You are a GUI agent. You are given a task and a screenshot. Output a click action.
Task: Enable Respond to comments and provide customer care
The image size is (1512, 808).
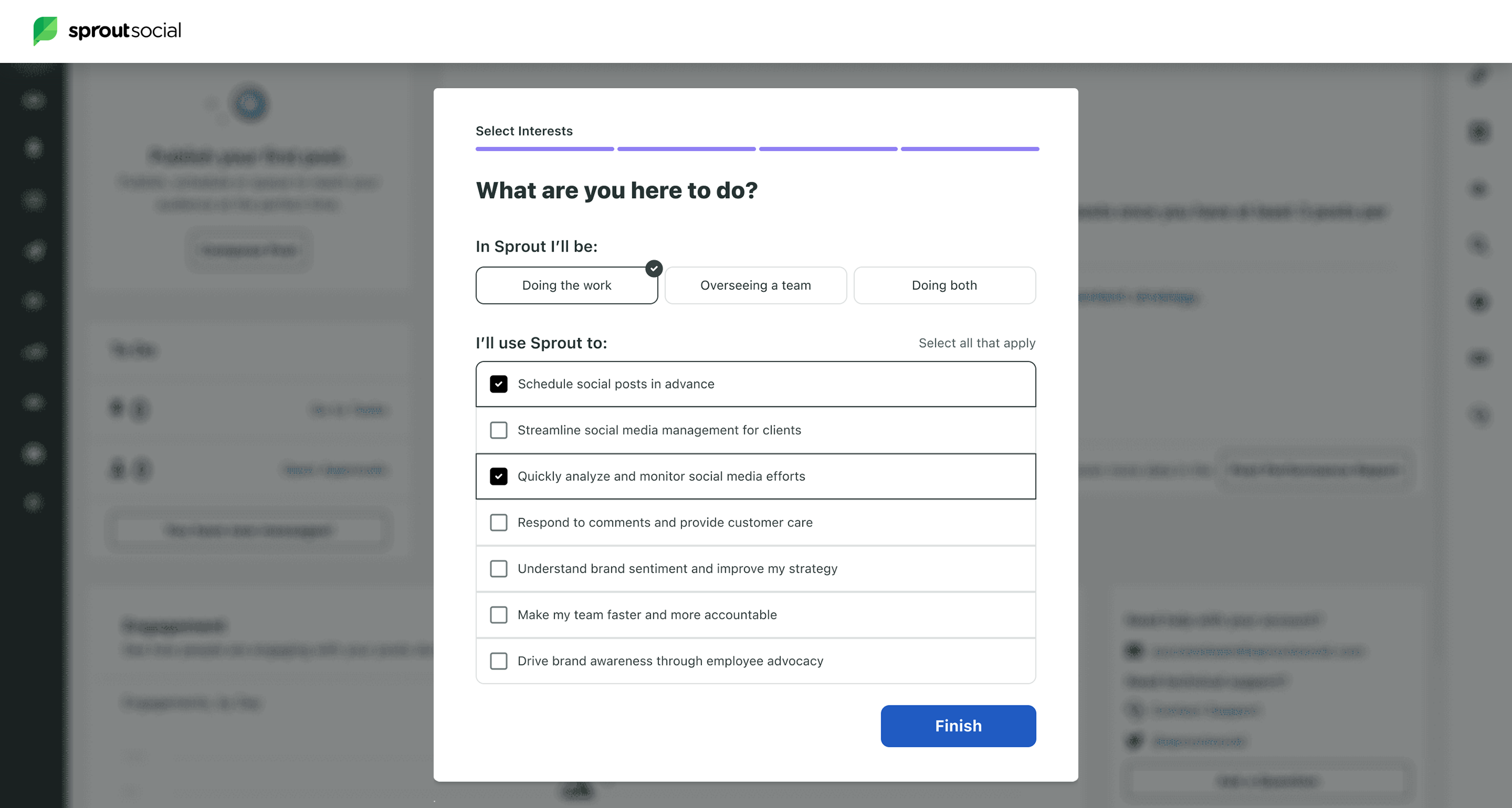(498, 523)
